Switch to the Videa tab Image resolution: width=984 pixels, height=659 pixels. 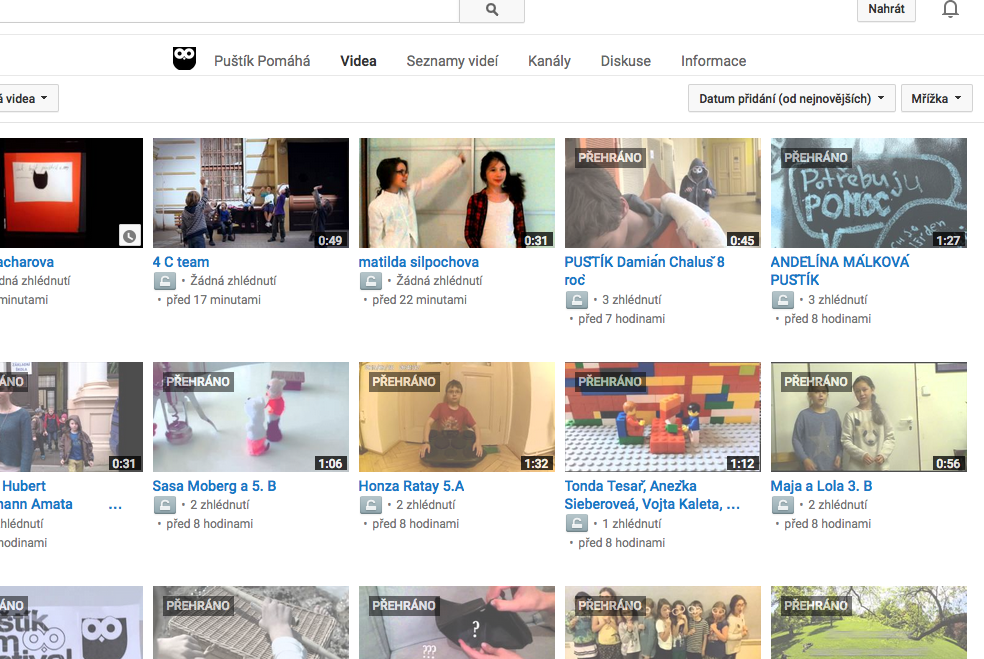(x=358, y=61)
